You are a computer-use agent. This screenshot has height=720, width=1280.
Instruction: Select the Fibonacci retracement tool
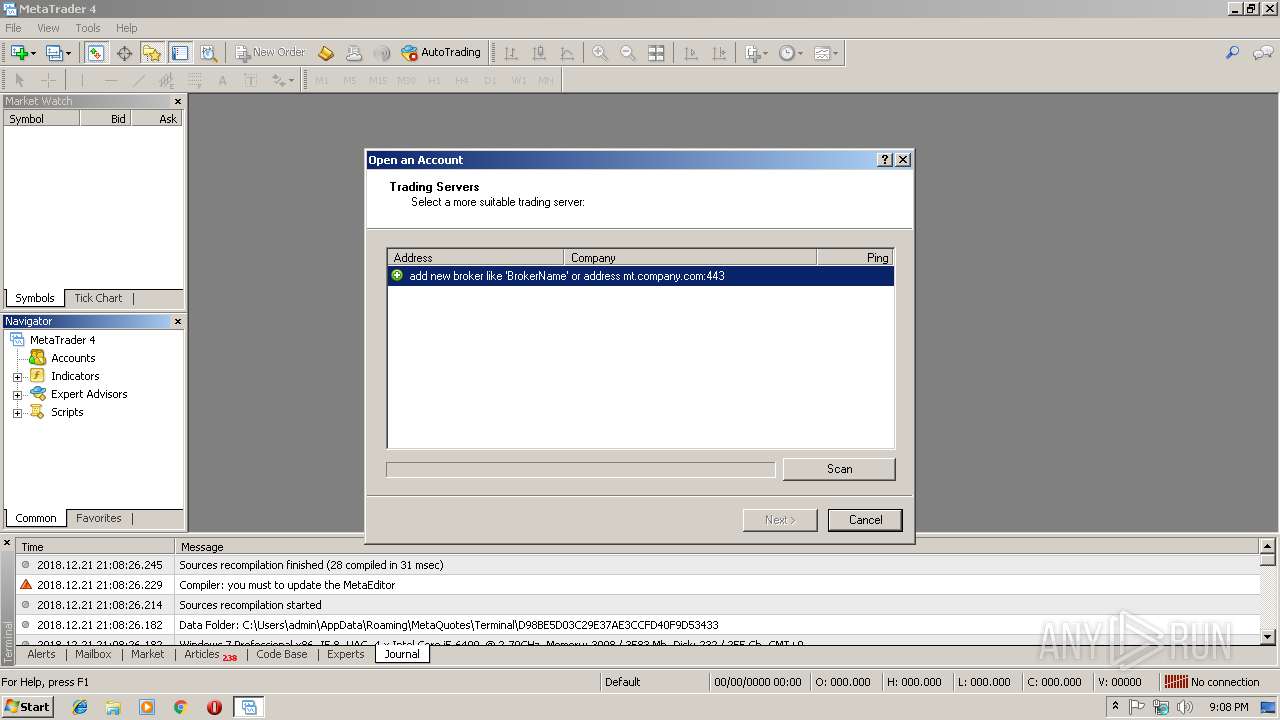[194, 80]
